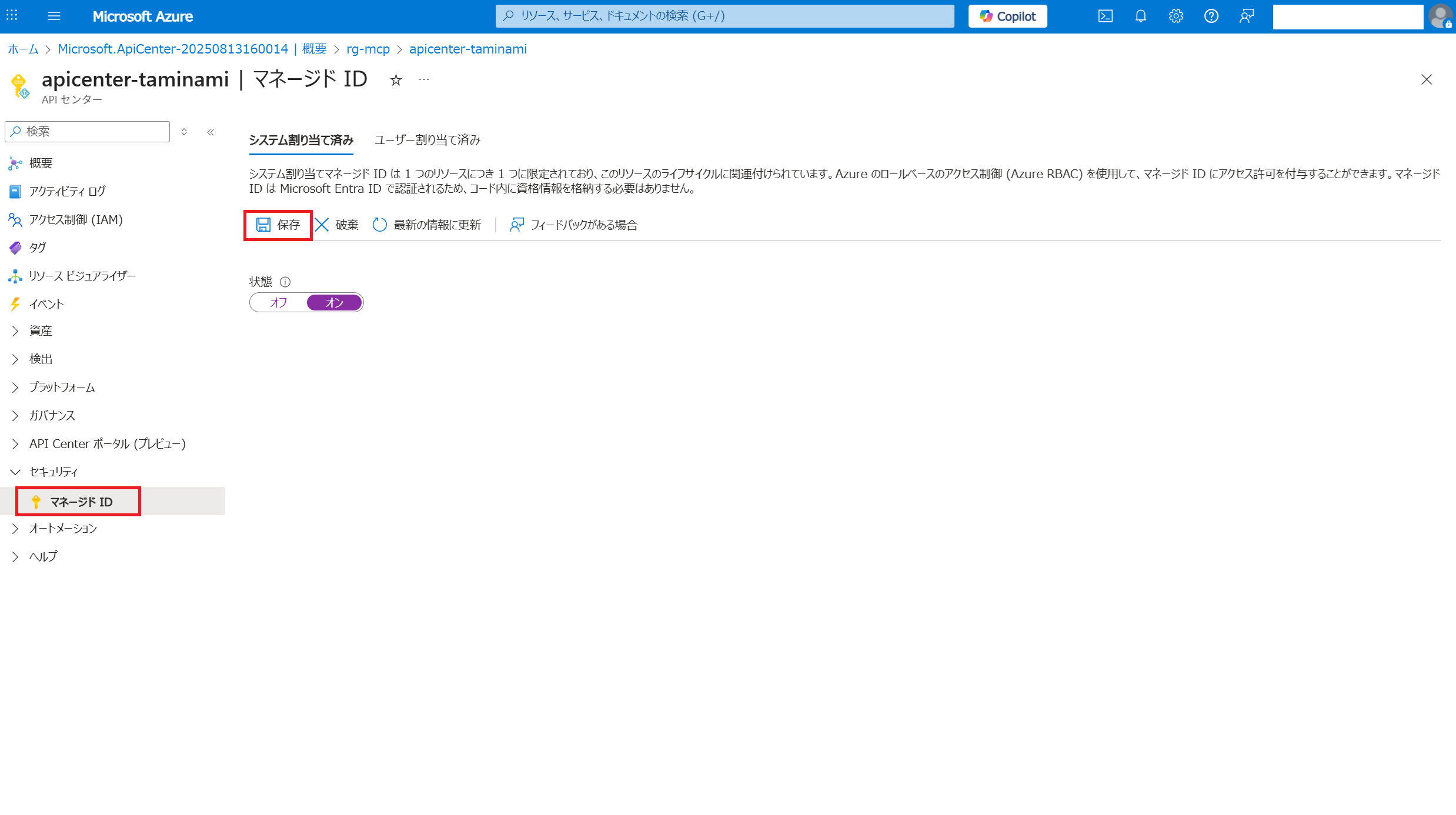Viewport: 1456px width, 815px height.
Task: Show info tooltip next to 状態
Action: (x=285, y=282)
